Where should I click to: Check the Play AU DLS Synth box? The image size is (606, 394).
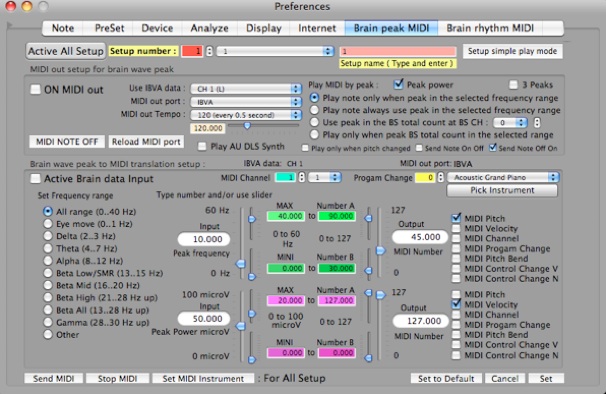[x=202, y=147]
